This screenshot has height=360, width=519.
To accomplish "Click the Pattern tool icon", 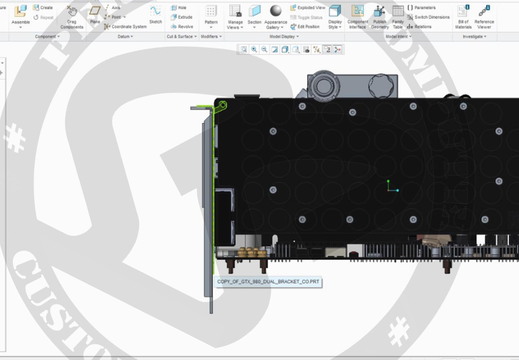I will click(211, 11).
